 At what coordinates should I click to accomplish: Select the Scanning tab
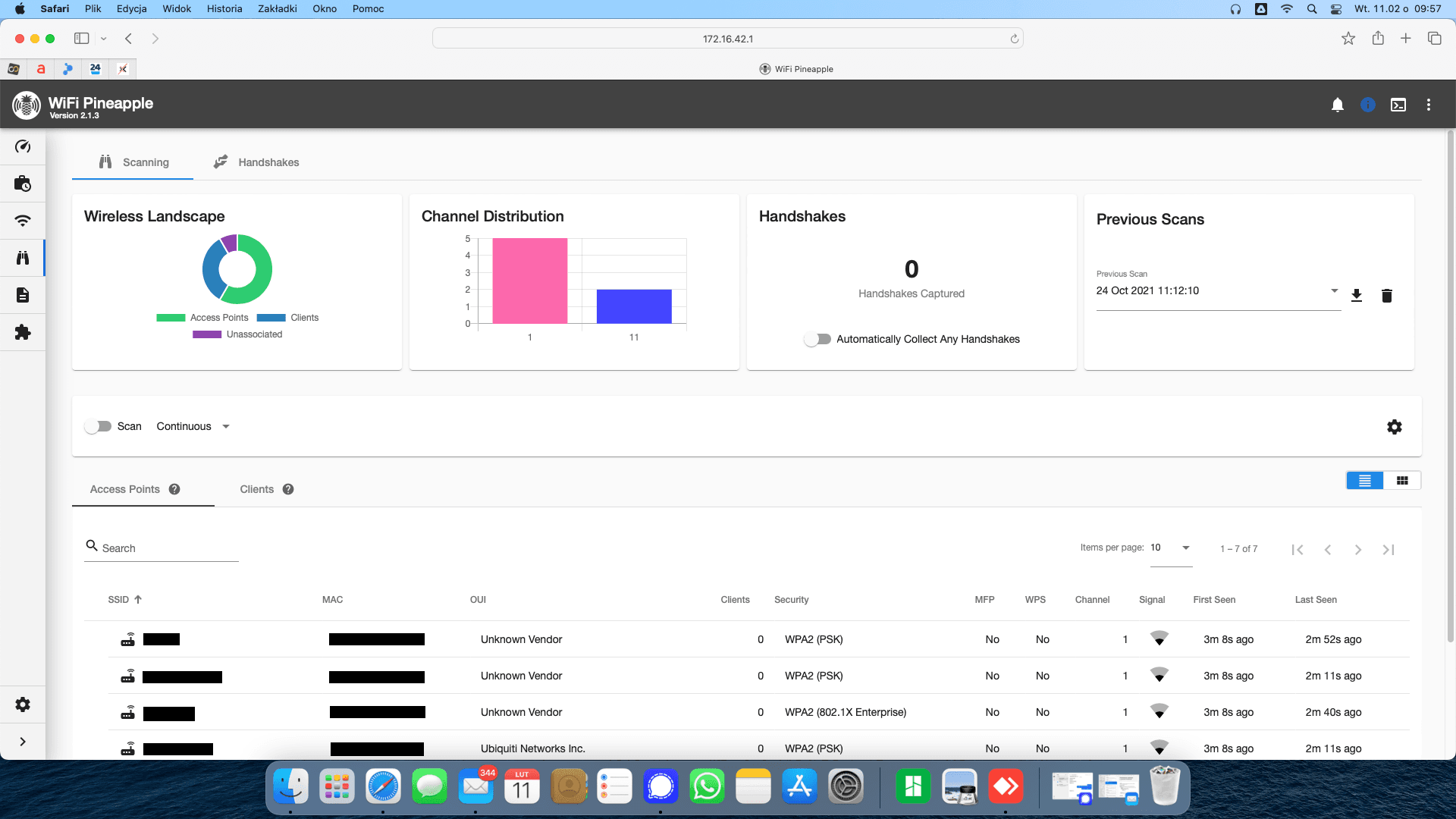pos(133,162)
